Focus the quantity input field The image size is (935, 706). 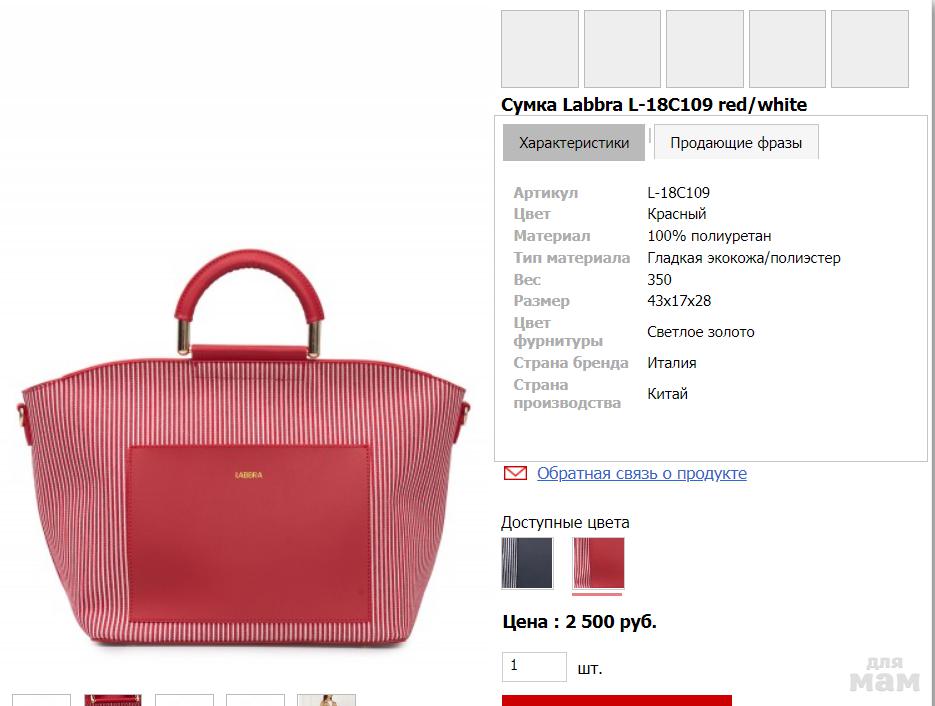534,667
